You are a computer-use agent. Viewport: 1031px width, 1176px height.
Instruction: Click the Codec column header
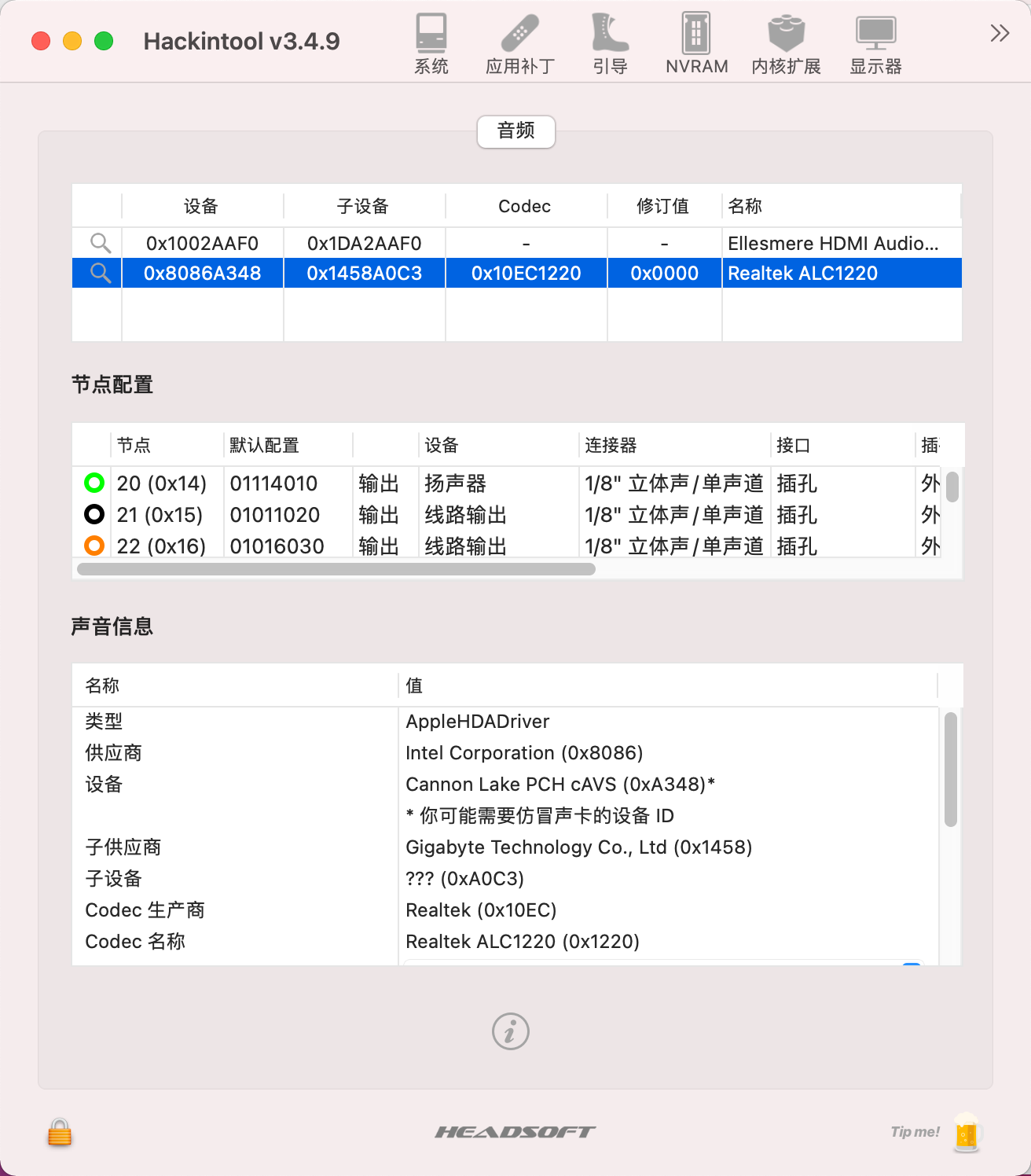tap(526, 206)
